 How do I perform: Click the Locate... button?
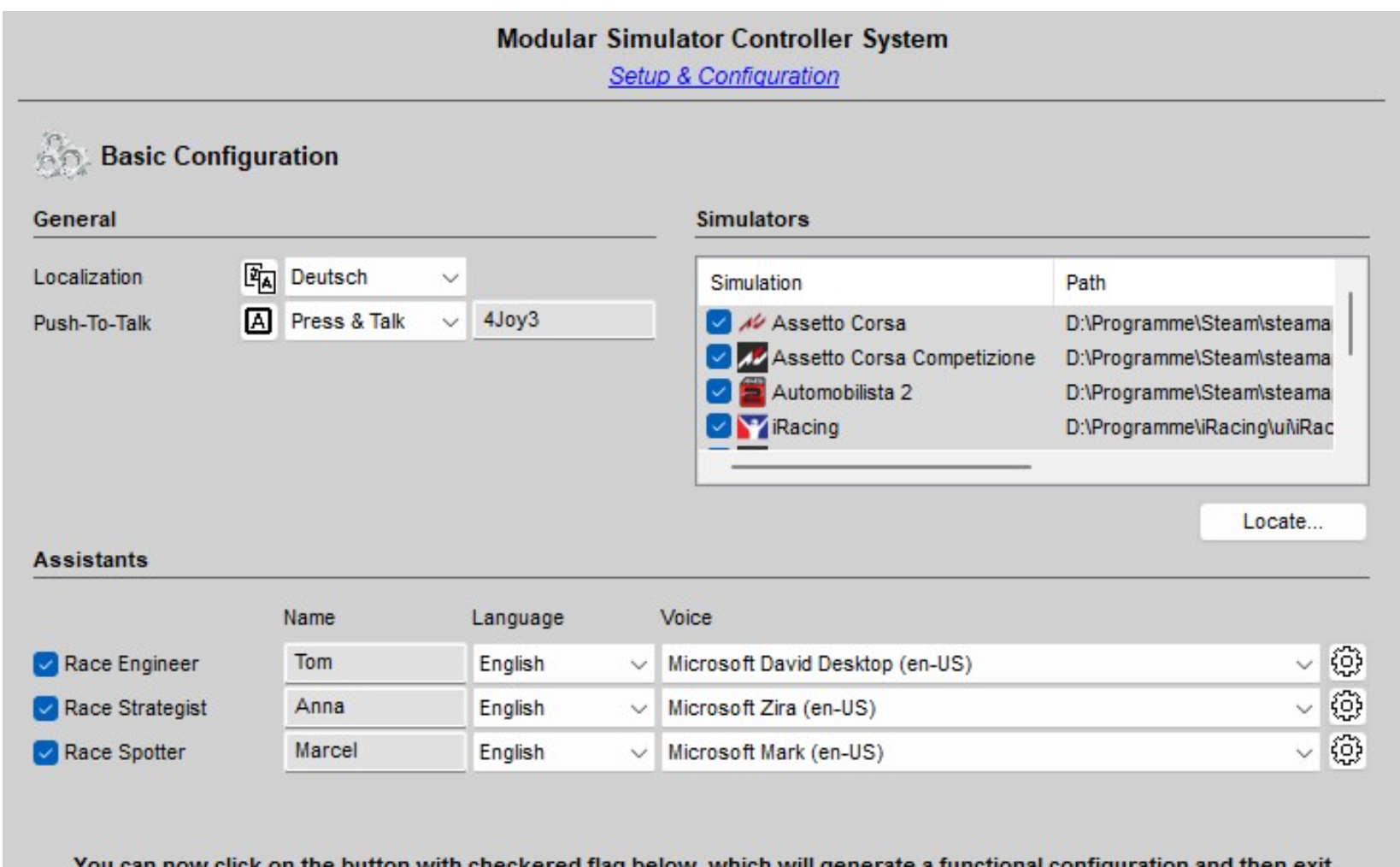click(1282, 522)
